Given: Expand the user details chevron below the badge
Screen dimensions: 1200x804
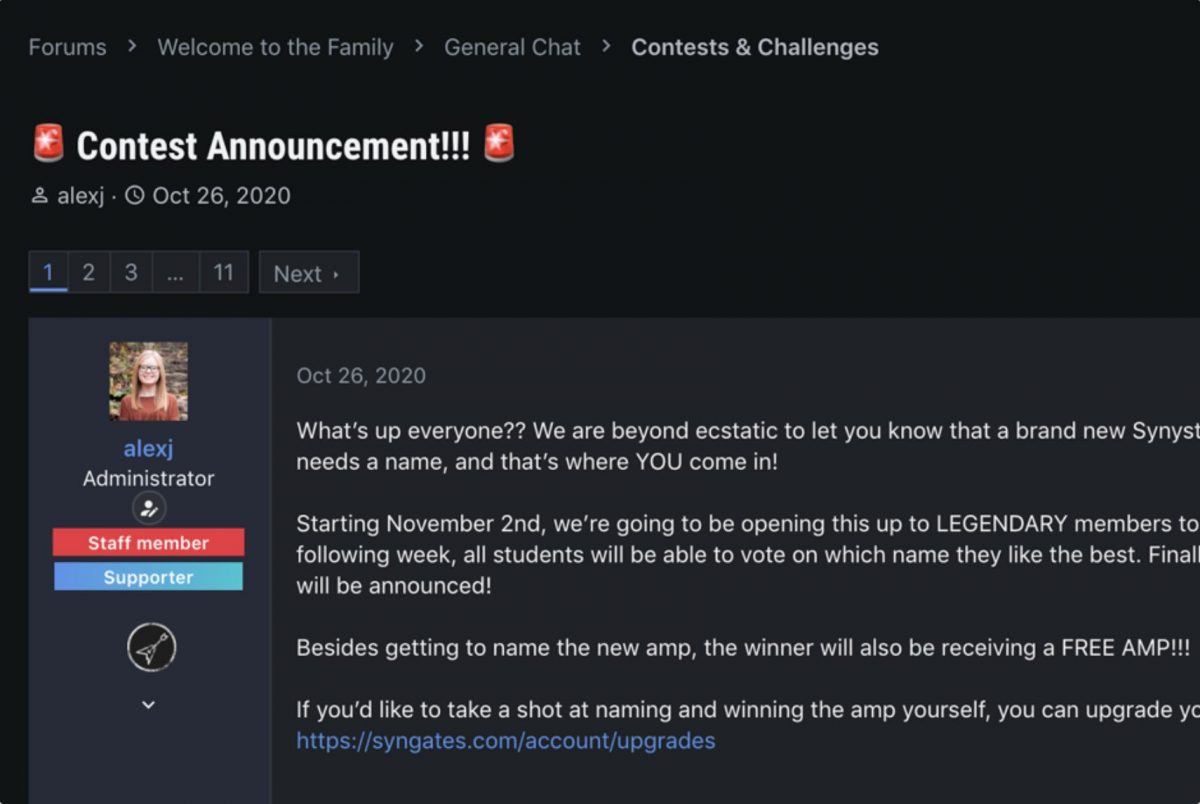Looking at the screenshot, I should pyautogui.click(x=149, y=705).
